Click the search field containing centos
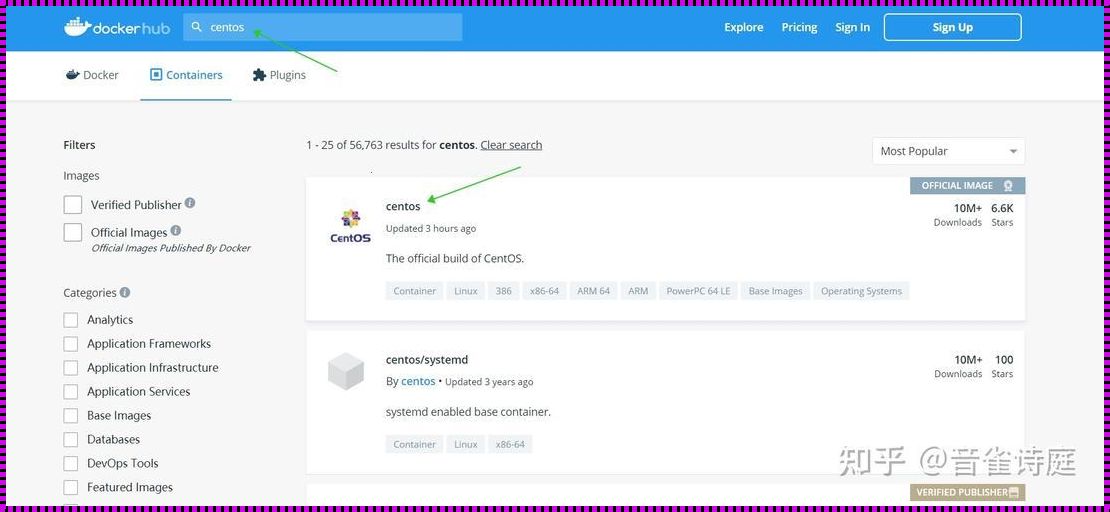 pos(323,28)
